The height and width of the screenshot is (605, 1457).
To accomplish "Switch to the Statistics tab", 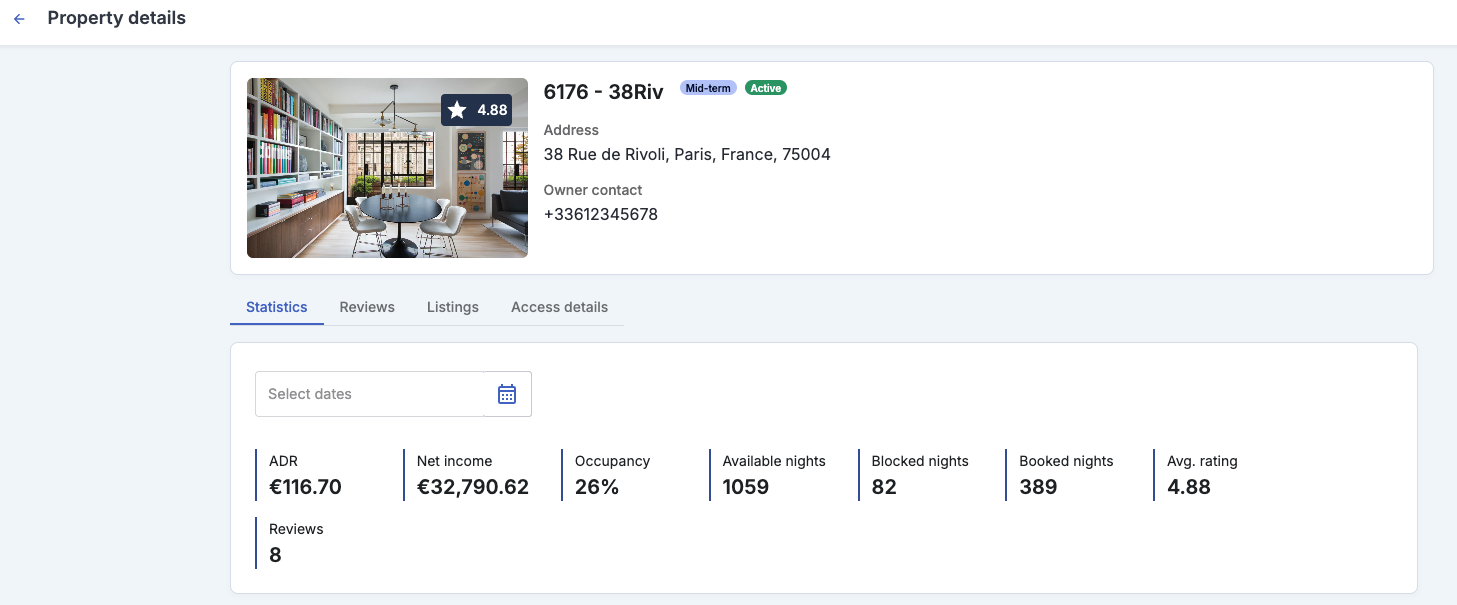I will pyautogui.click(x=277, y=307).
